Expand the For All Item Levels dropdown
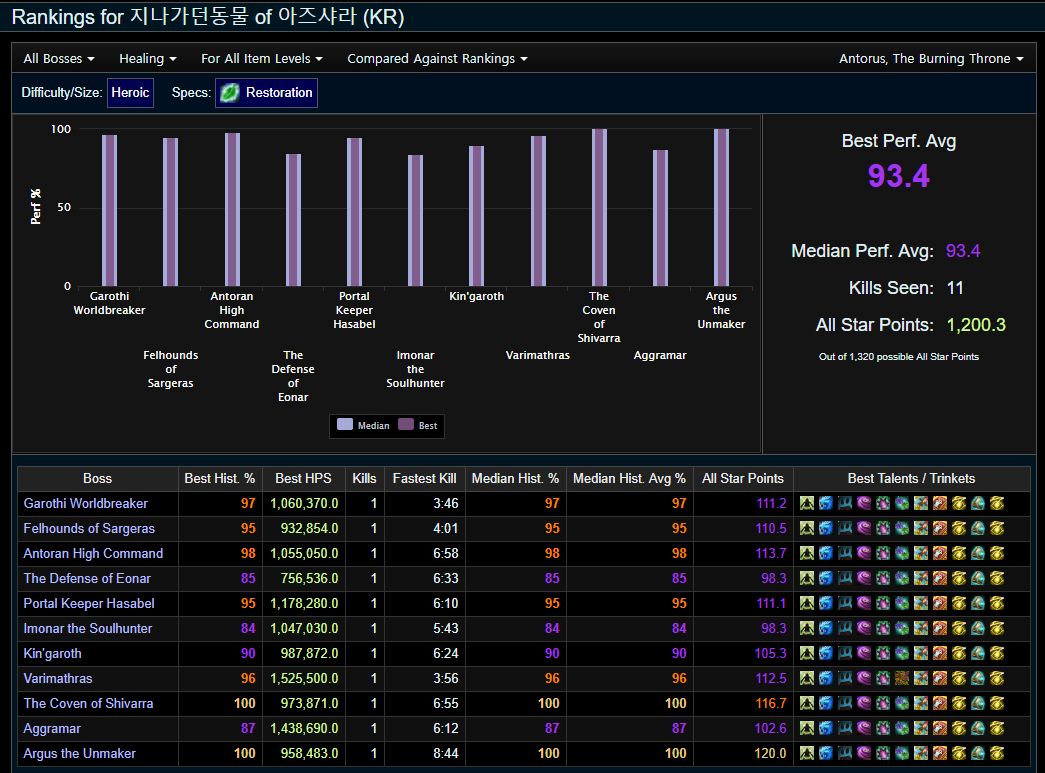The height and width of the screenshot is (773, 1045). click(262, 59)
